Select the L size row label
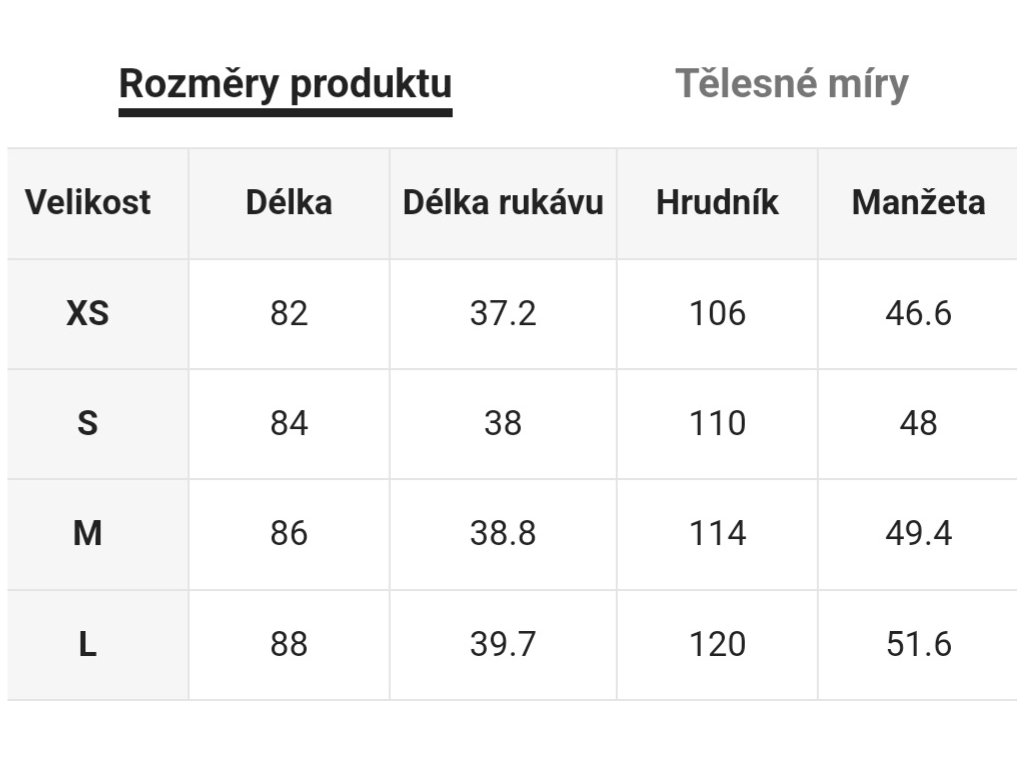The width and height of the screenshot is (1024, 768). (x=88, y=644)
